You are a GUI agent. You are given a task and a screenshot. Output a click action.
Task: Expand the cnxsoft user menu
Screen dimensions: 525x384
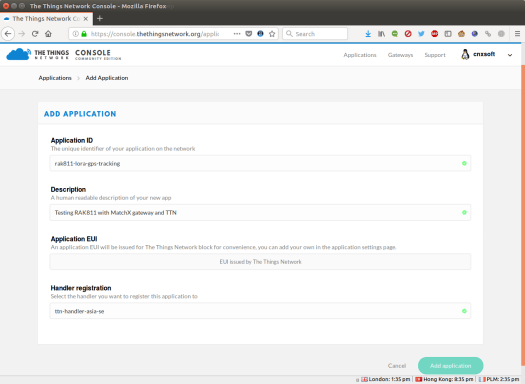tap(510, 55)
